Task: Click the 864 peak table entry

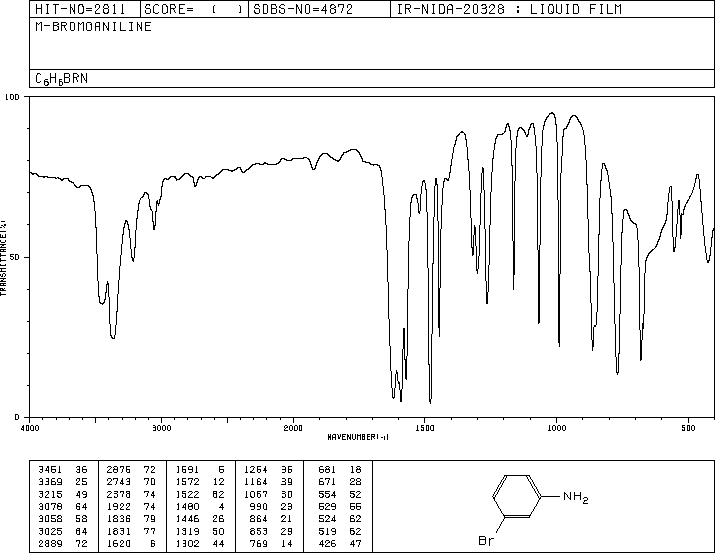Action: click(271, 519)
